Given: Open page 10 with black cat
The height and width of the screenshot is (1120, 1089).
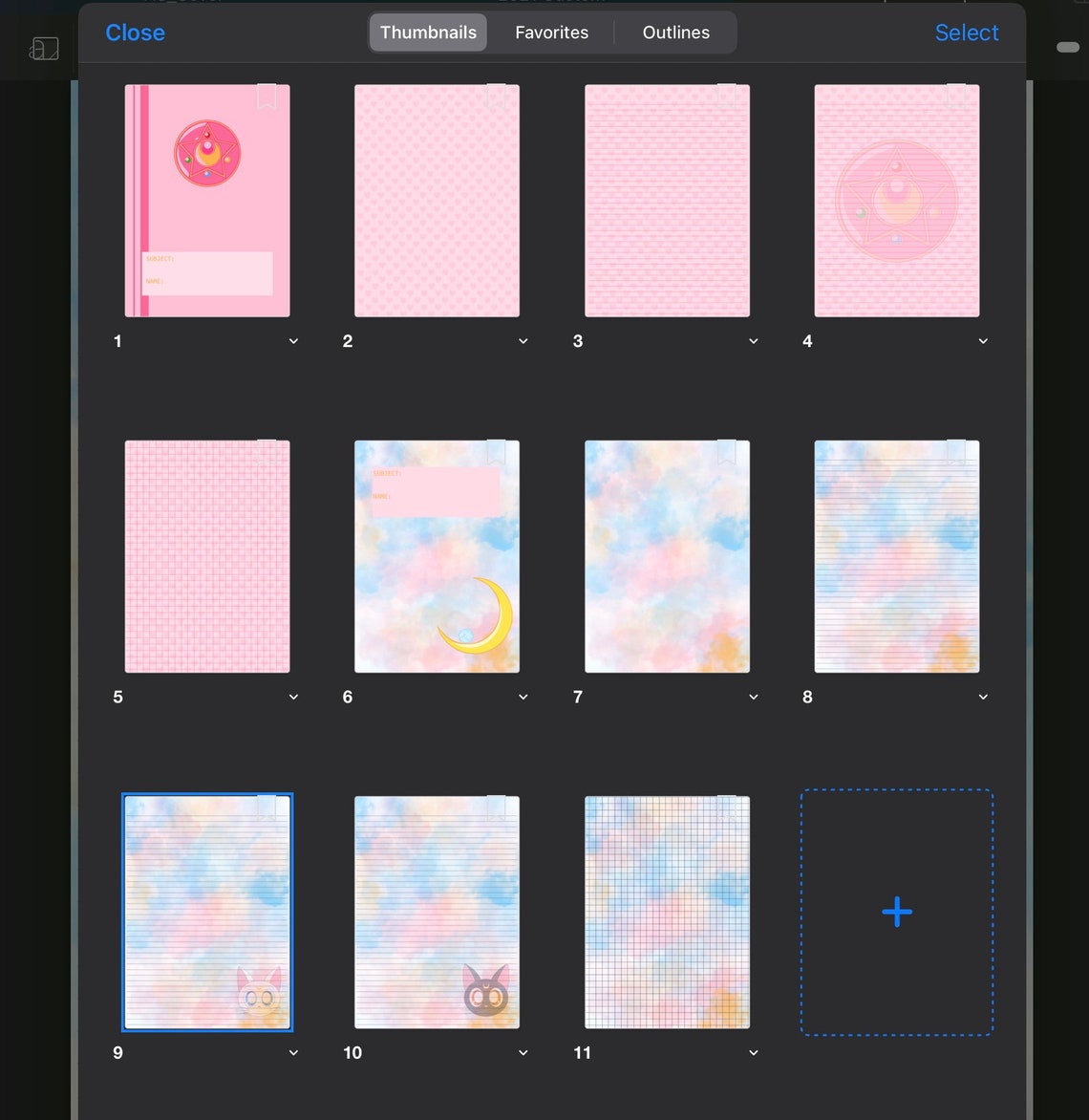Looking at the screenshot, I should tap(437, 912).
